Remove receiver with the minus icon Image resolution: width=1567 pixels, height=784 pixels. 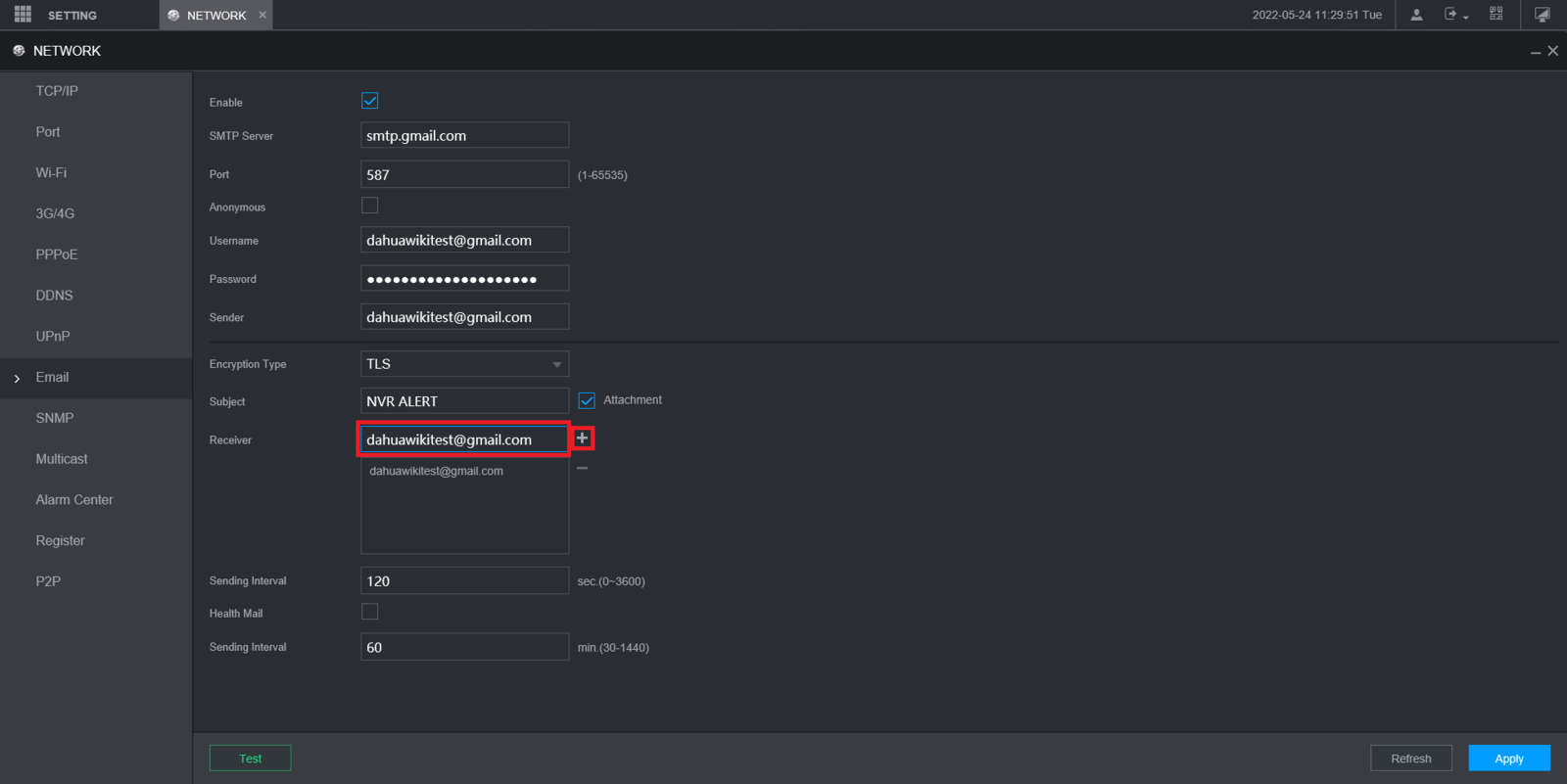point(582,469)
